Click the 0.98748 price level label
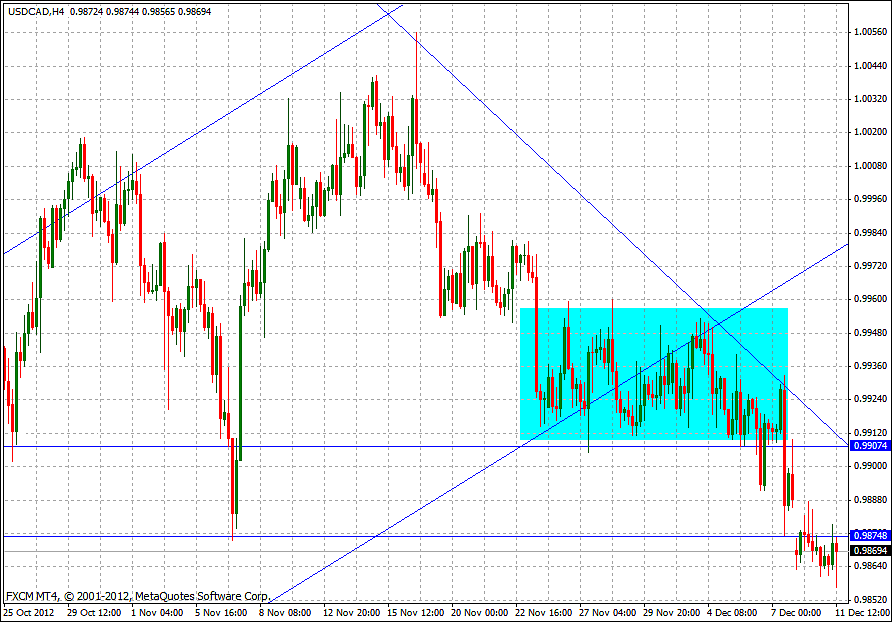Image resolution: width=892 pixels, height=622 pixels. click(866, 535)
